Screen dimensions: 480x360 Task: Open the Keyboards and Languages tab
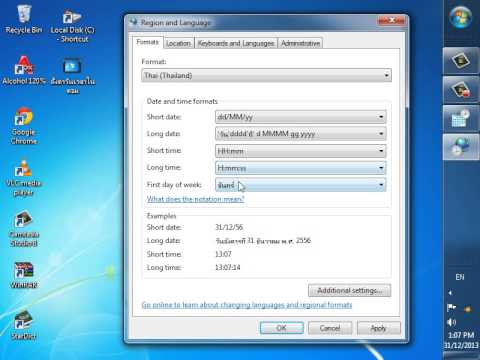coord(236,43)
